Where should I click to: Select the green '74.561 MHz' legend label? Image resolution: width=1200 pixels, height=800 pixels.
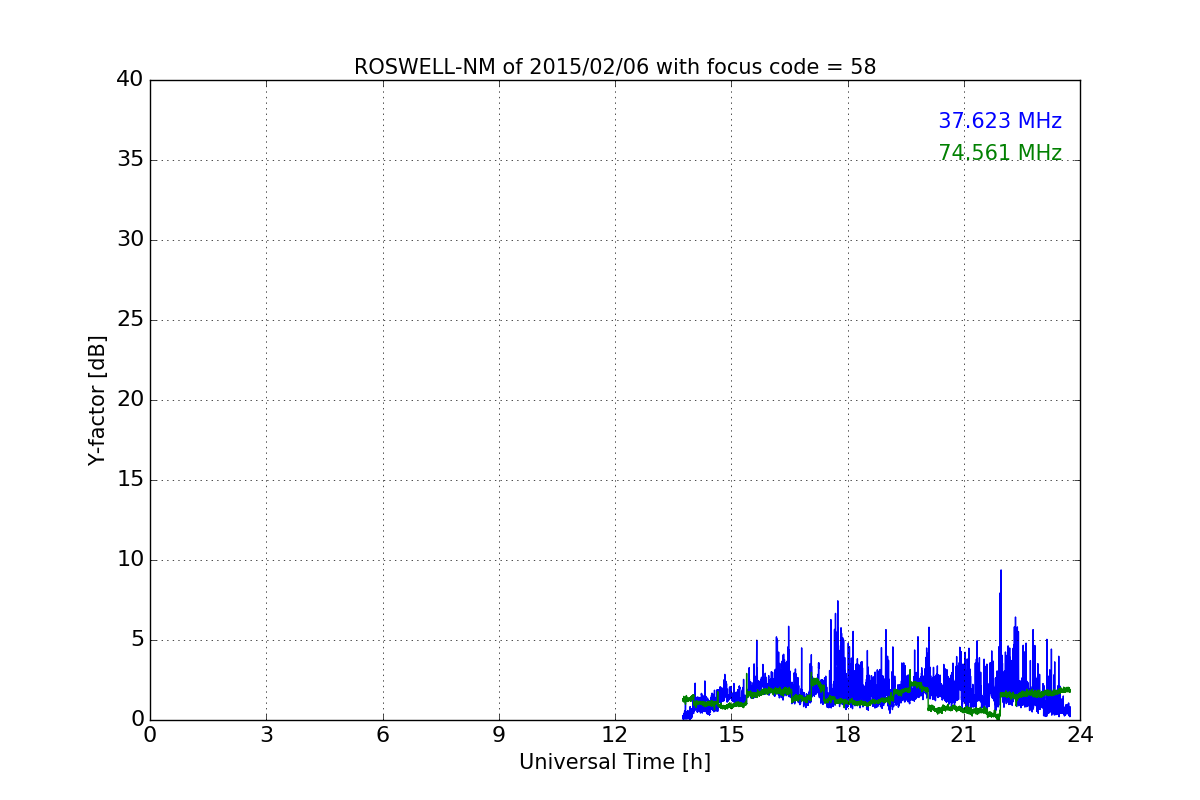1000,153
